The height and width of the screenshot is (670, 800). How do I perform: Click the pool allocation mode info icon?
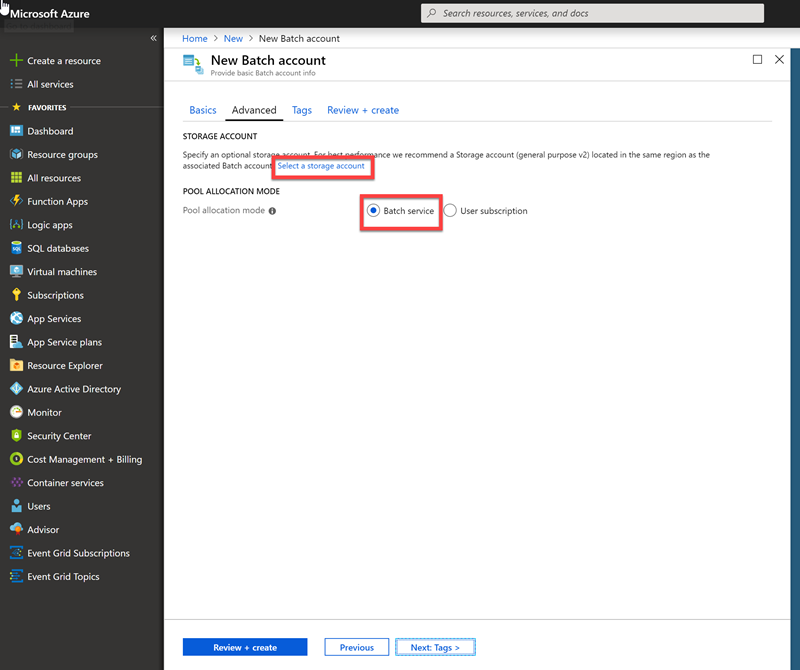click(272, 211)
